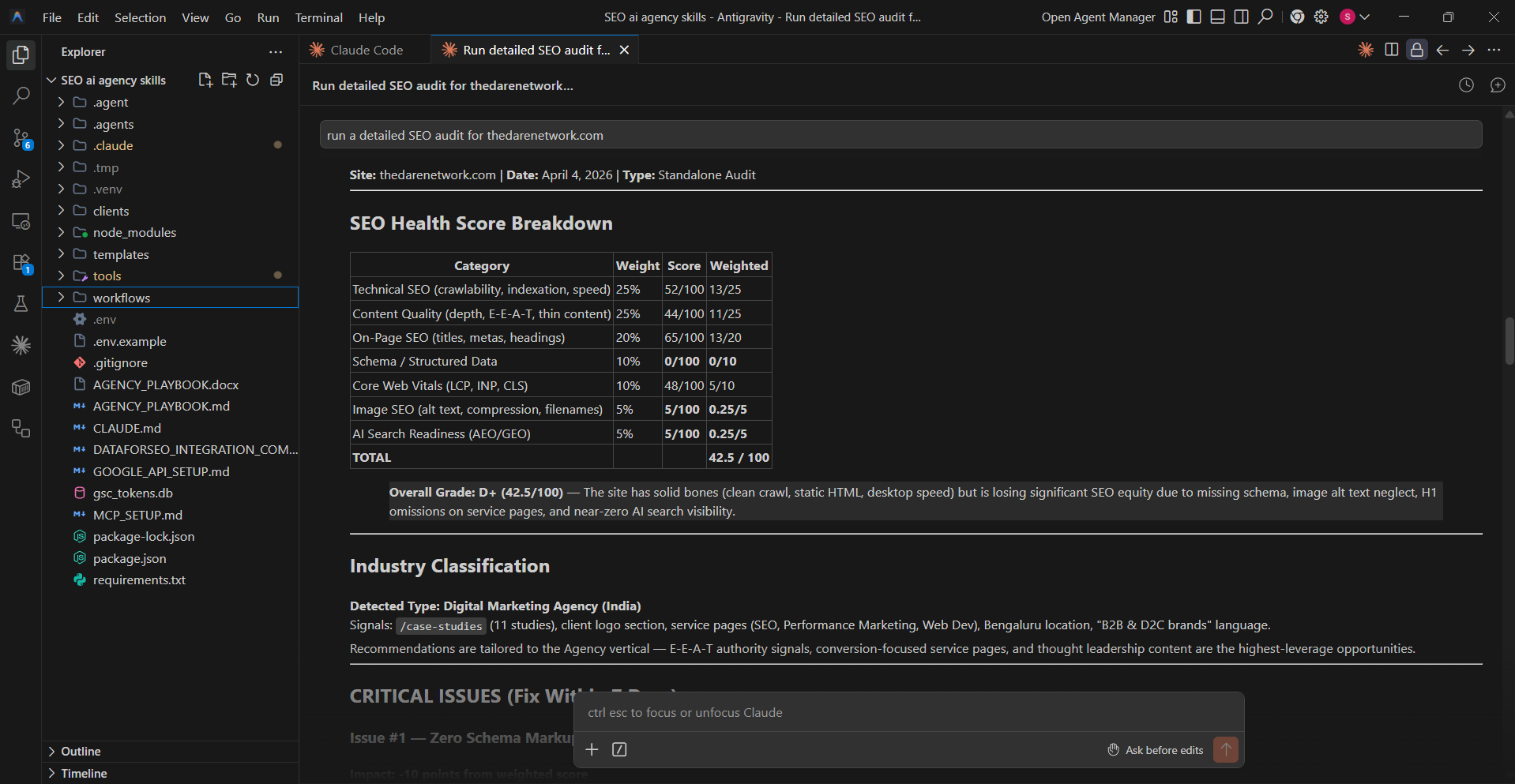Refresh the Explorer file tree
Viewport: 1515px width, 784px height.
[253, 80]
